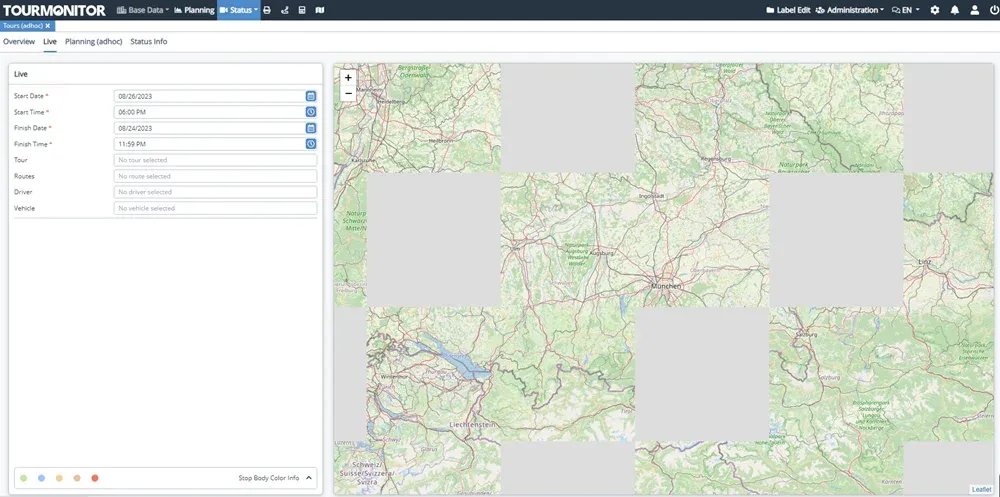Close the Tours (adhoc) tab
1000x497 pixels.
point(47,25)
